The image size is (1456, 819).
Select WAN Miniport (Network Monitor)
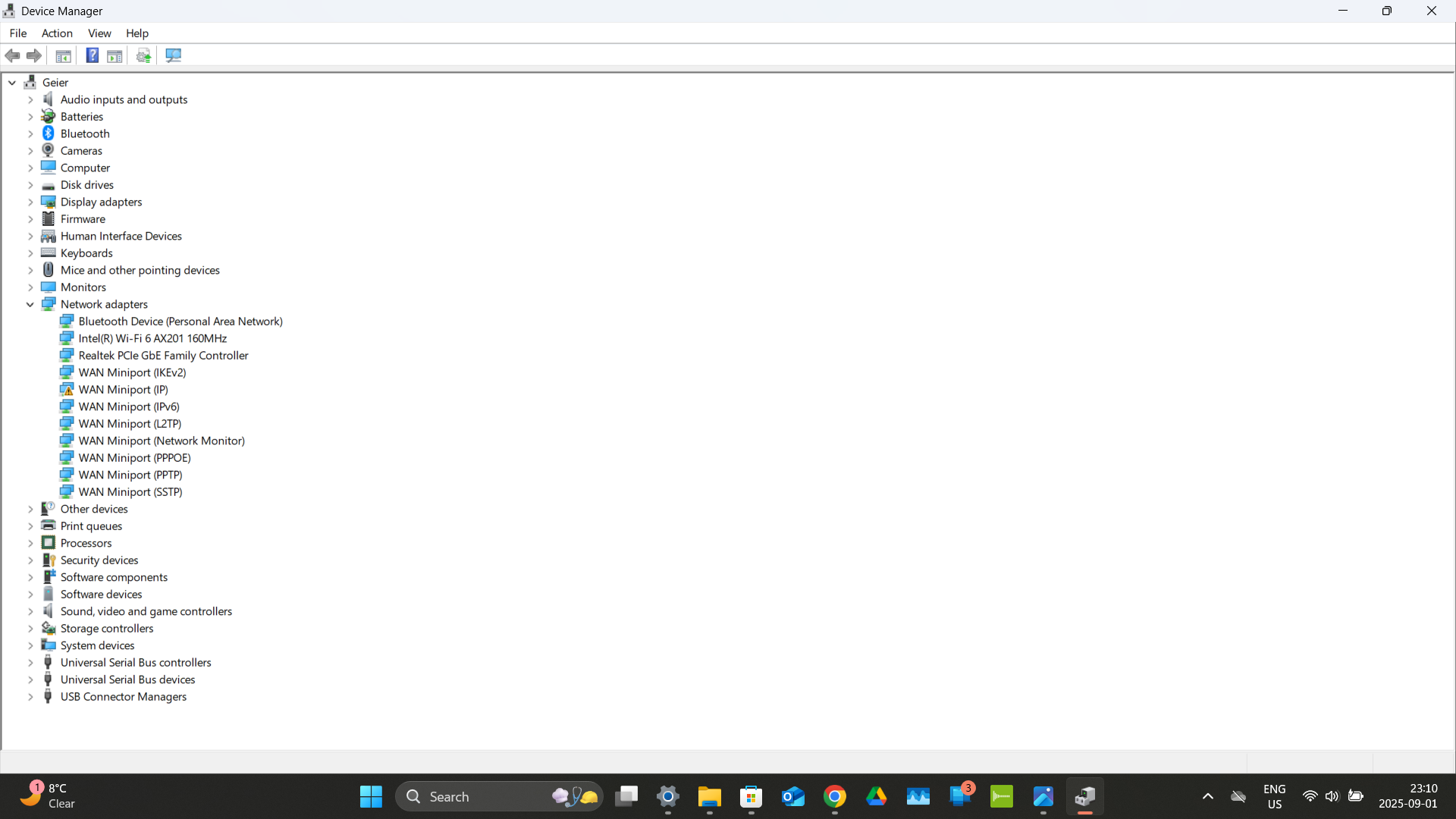[162, 441]
